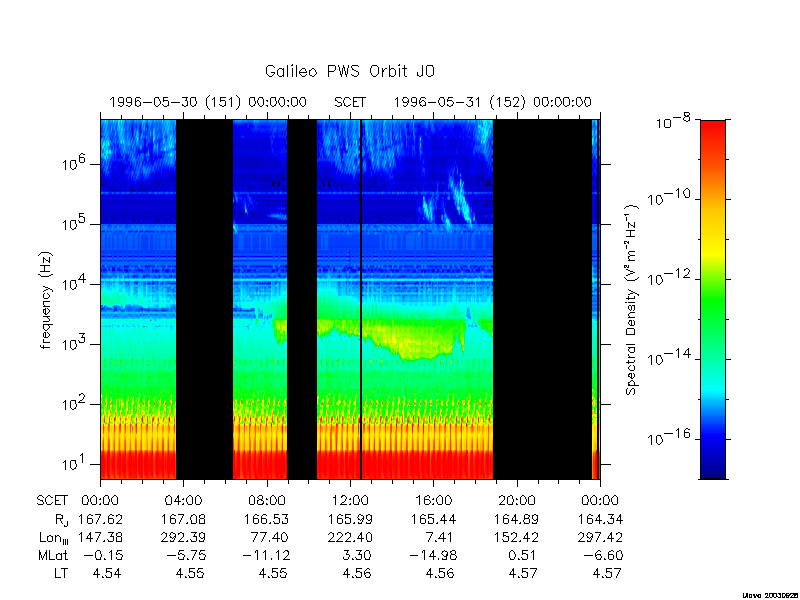Viewport: 800px width, 600px height.
Task: Click the SCET label between the two dates
Action: click(x=349, y=102)
